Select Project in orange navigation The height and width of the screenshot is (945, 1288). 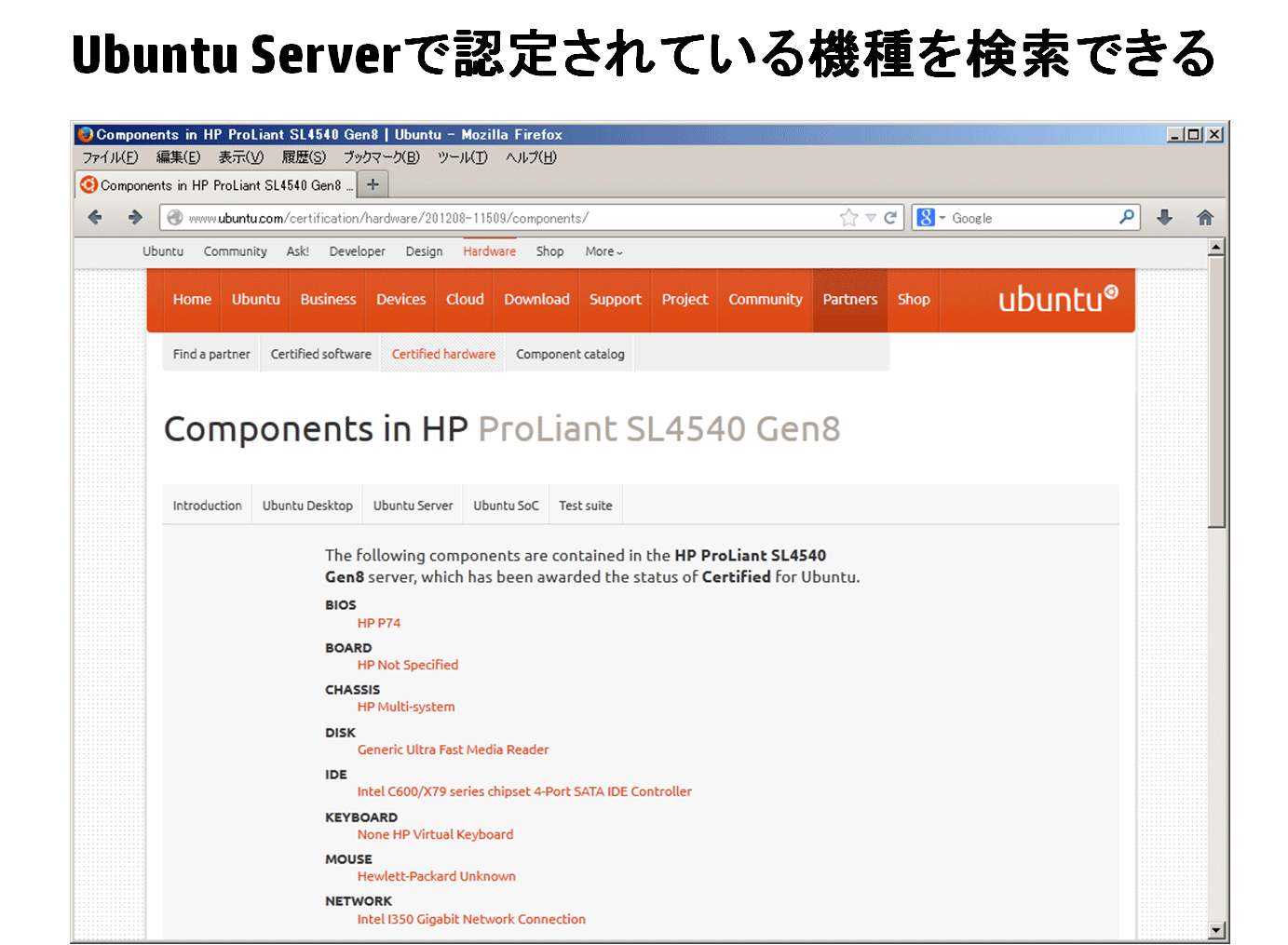click(x=685, y=299)
